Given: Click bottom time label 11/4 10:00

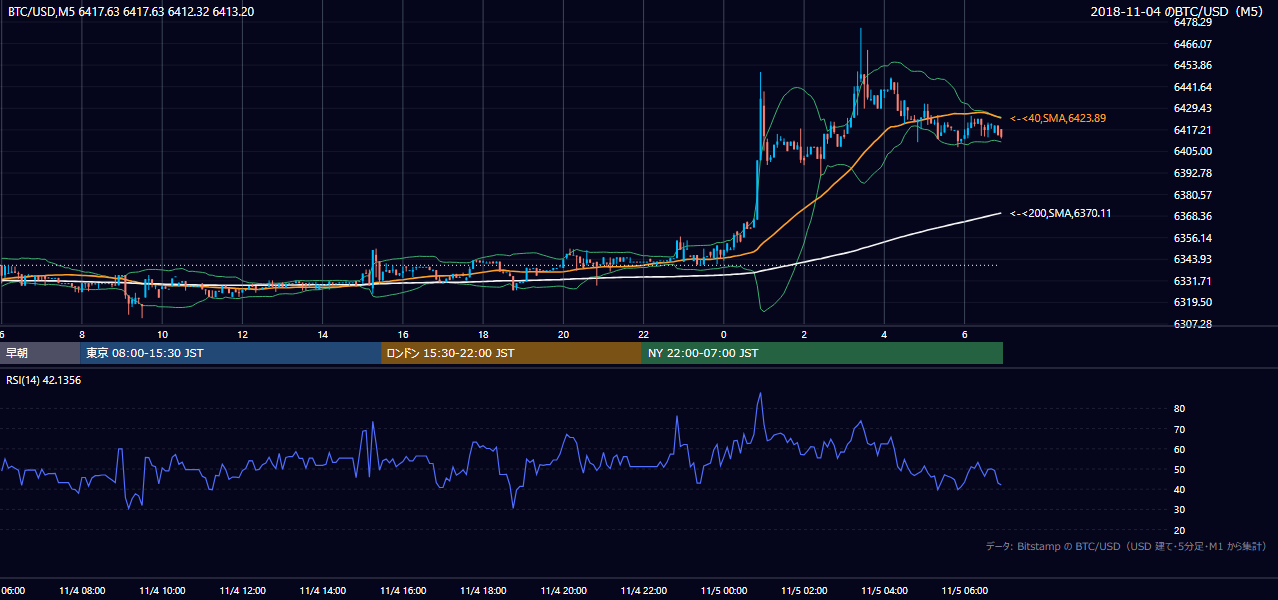Looking at the screenshot, I should click(x=161, y=590).
